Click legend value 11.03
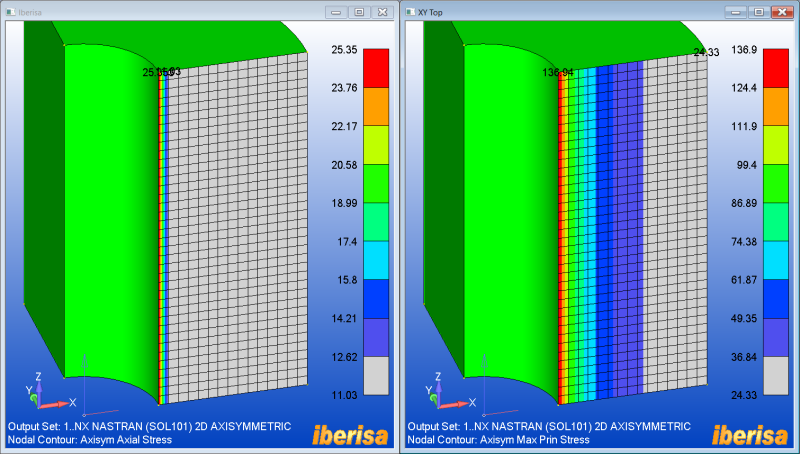Screen dimensions: 800x454 pyautogui.click(x=344, y=395)
